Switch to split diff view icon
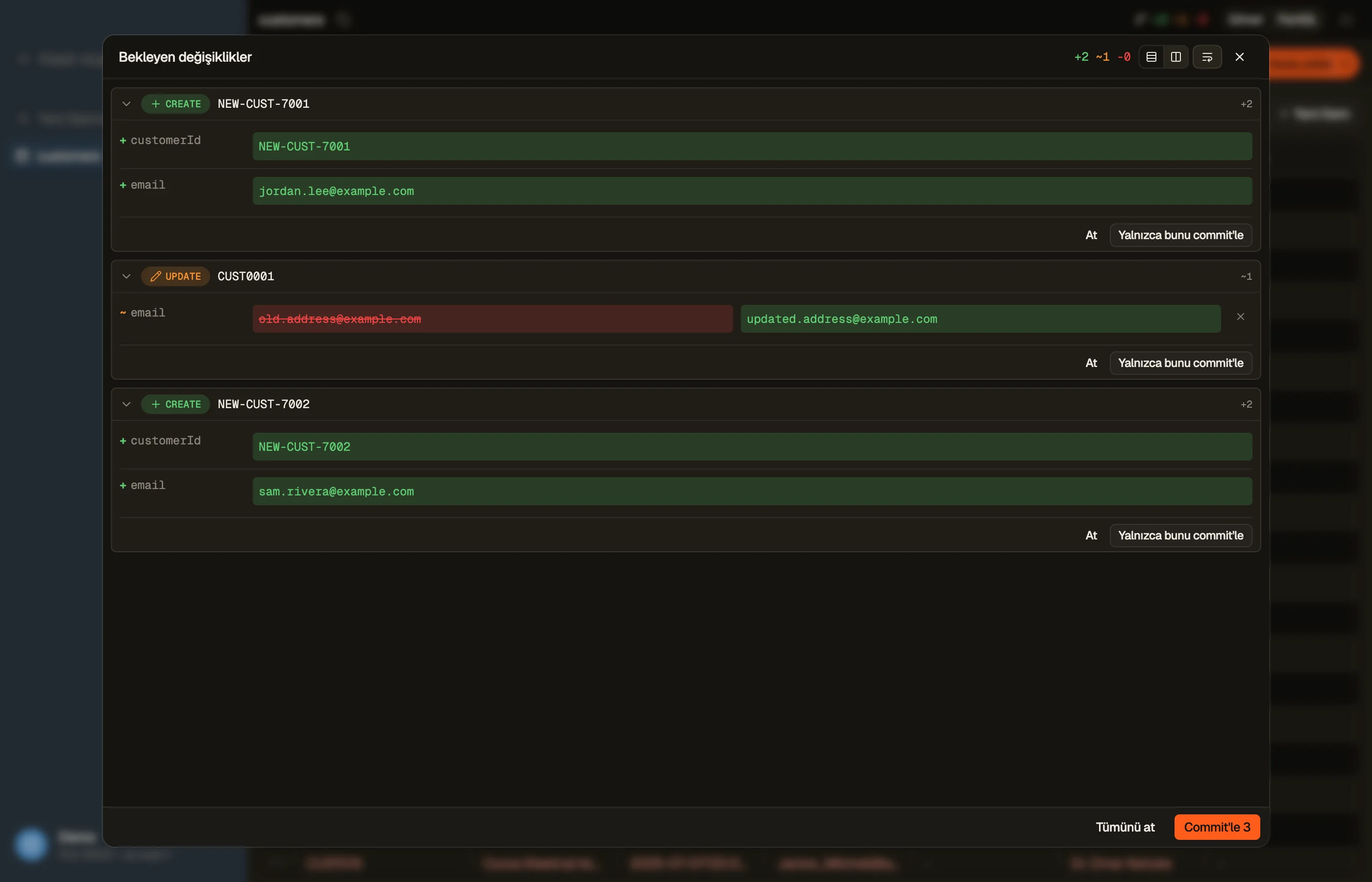Image resolution: width=1372 pixels, height=882 pixels. (x=1176, y=57)
